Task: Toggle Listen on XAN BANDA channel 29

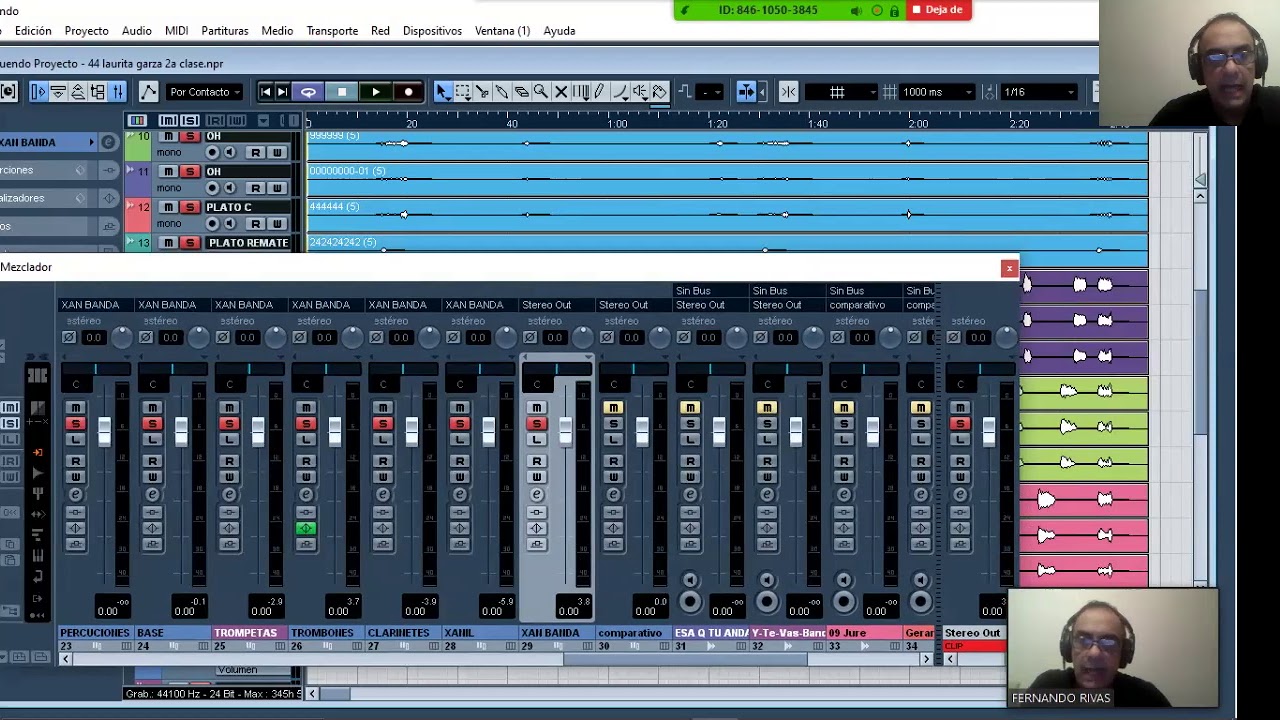Action: [537, 440]
